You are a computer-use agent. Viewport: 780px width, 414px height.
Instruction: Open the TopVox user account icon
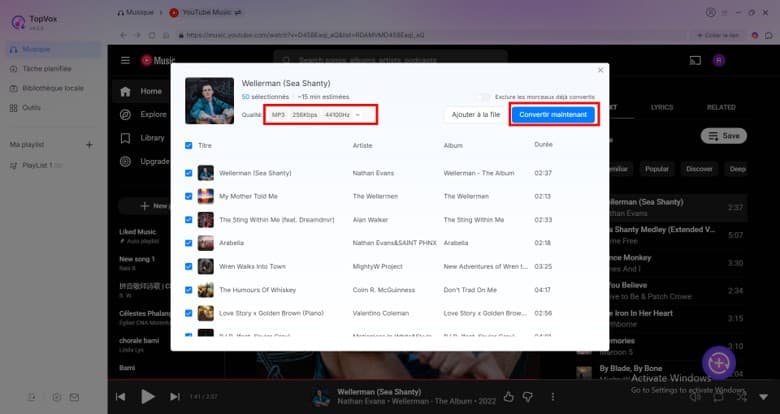tap(710, 12)
